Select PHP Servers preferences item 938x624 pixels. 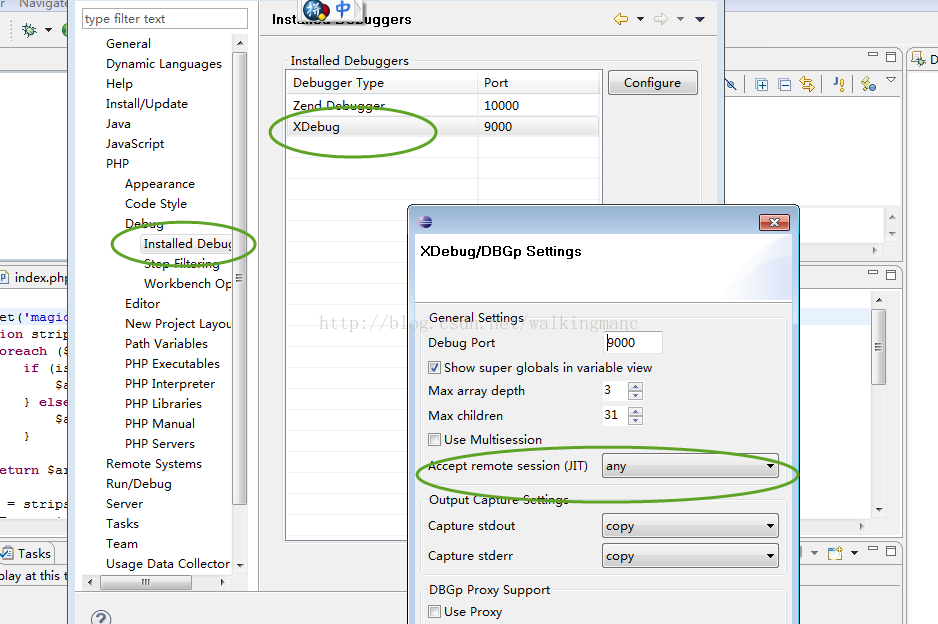[x=160, y=444]
